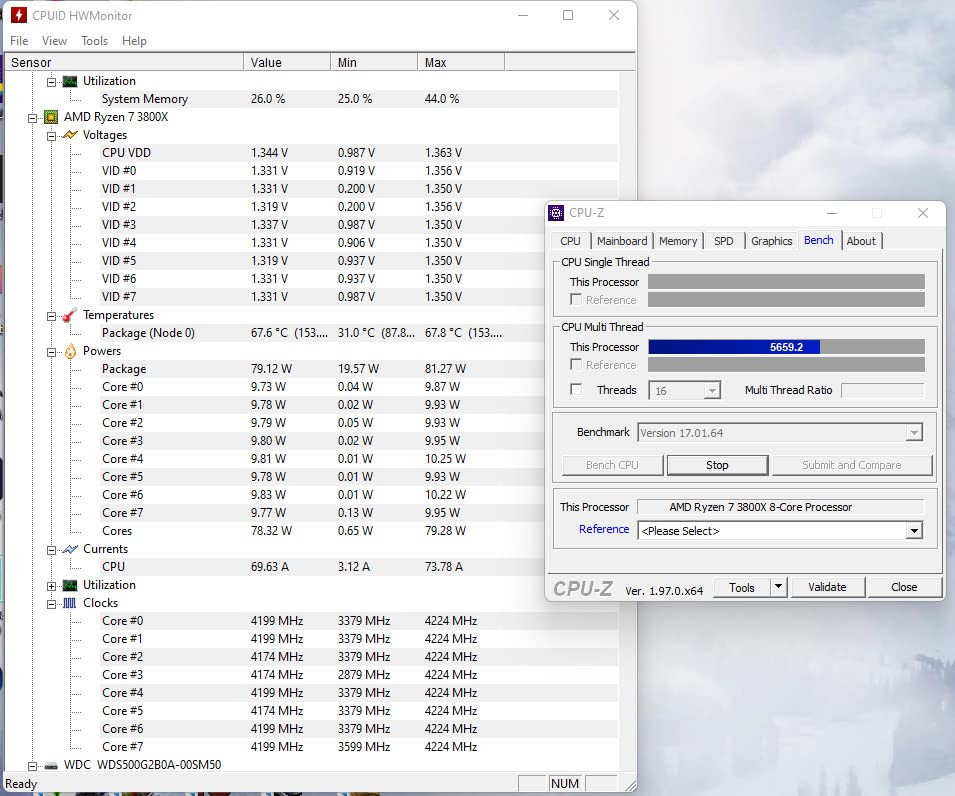
Task: Open the Benchmark version dropdown
Action: point(914,433)
